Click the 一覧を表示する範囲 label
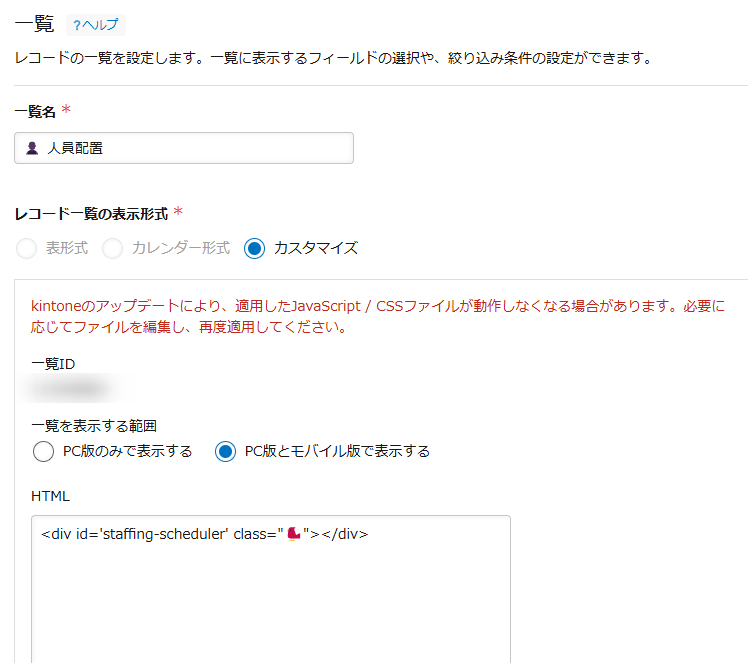This screenshot has height=663, width=748. pyautogui.click(x=94, y=425)
